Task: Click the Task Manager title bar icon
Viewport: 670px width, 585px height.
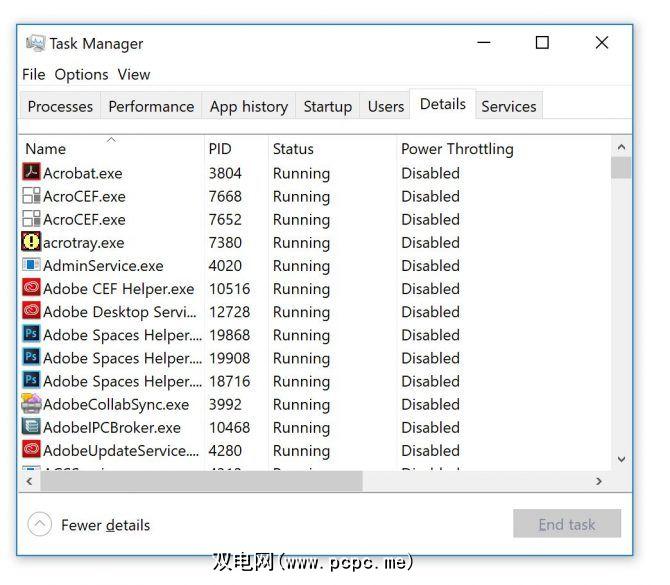Action: [x=35, y=43]
